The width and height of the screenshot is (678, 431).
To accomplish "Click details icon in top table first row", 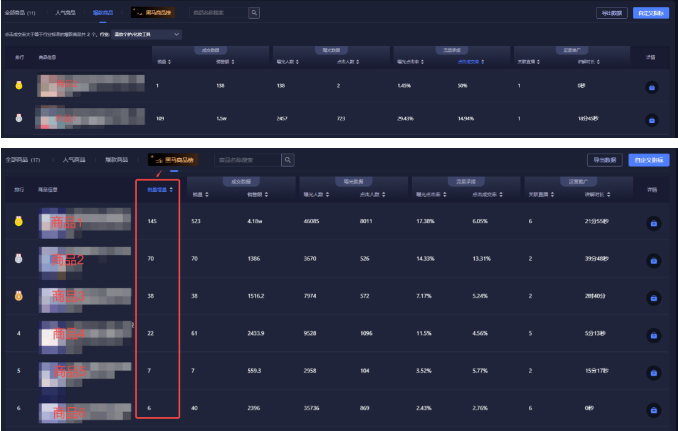I will [652, 87].
